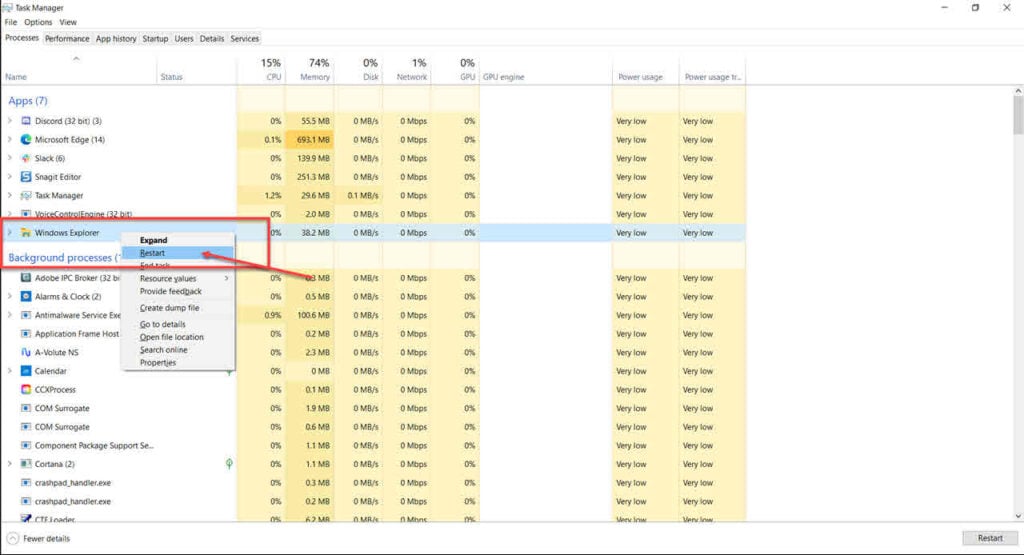Viewport: 1024px width, 555px height.
Task: Select Go to details
Action: point(178,324)
